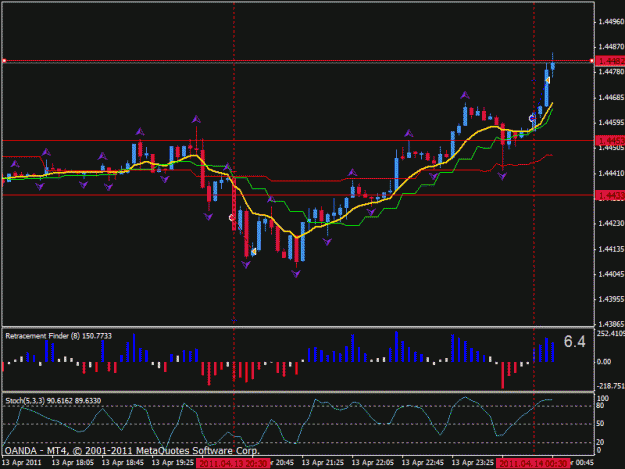Screen dimensions: 625x469
Task: Click the 1.43955 price scale label
Action: point(611,299)
